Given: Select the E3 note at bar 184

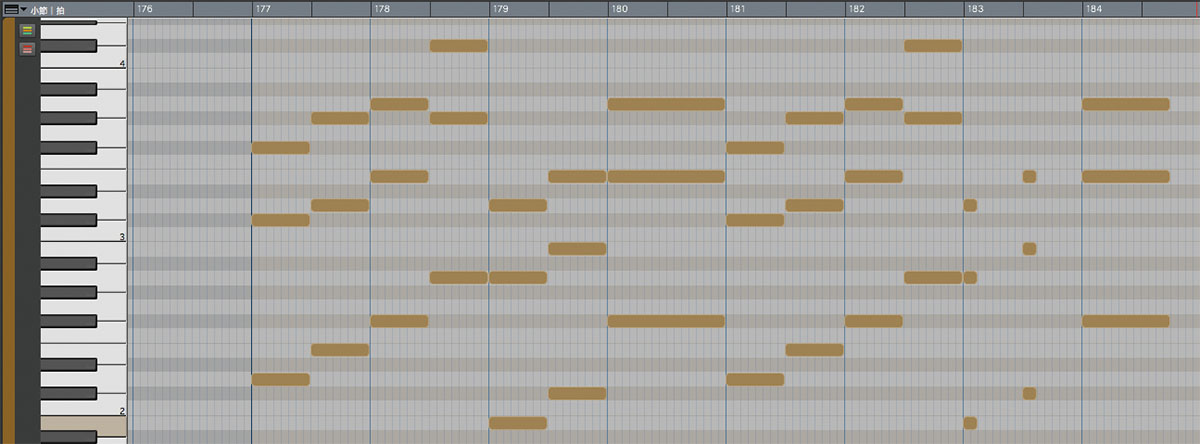Looking at the screenshot, I should [x=1126, y=176].
